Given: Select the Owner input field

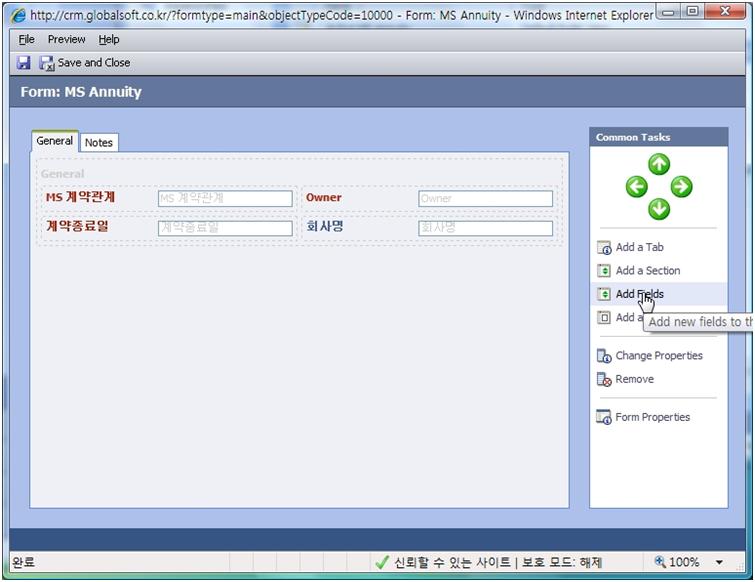Looking at the screenshot, I should pyautogui.click(x=485, y=198).
